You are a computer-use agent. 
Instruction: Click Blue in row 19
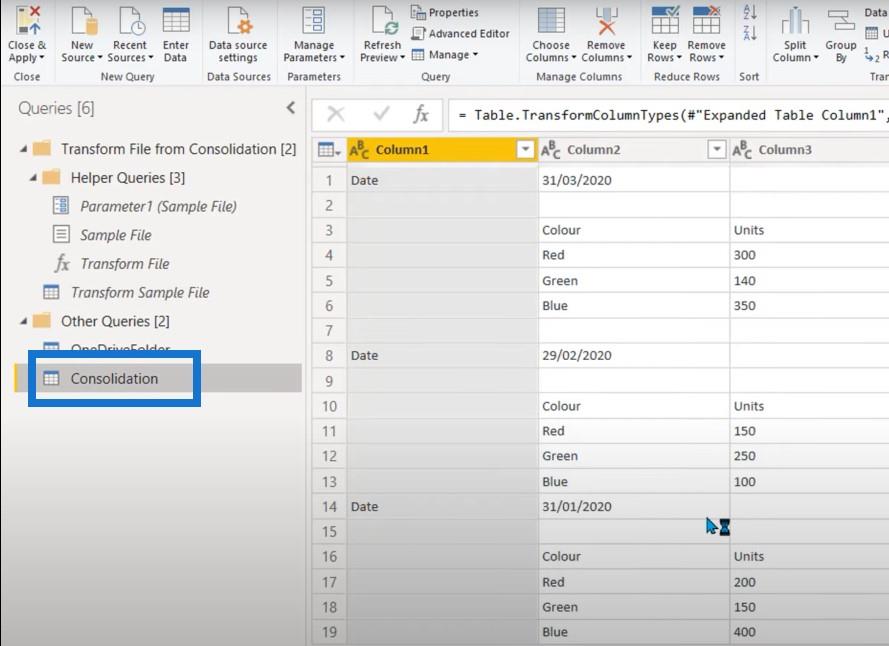pyautogui.click(x=634, y=632)
